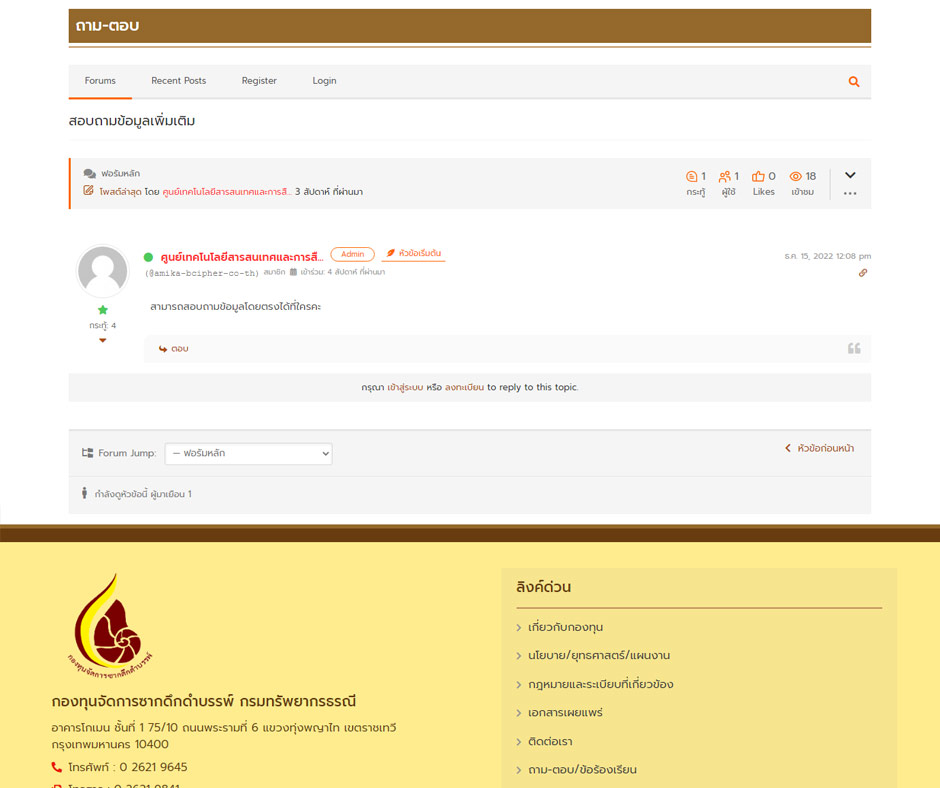The width and height of the screenshot is (940, 788).
Task: Click the green online status dot
Action: coord(149,257)
